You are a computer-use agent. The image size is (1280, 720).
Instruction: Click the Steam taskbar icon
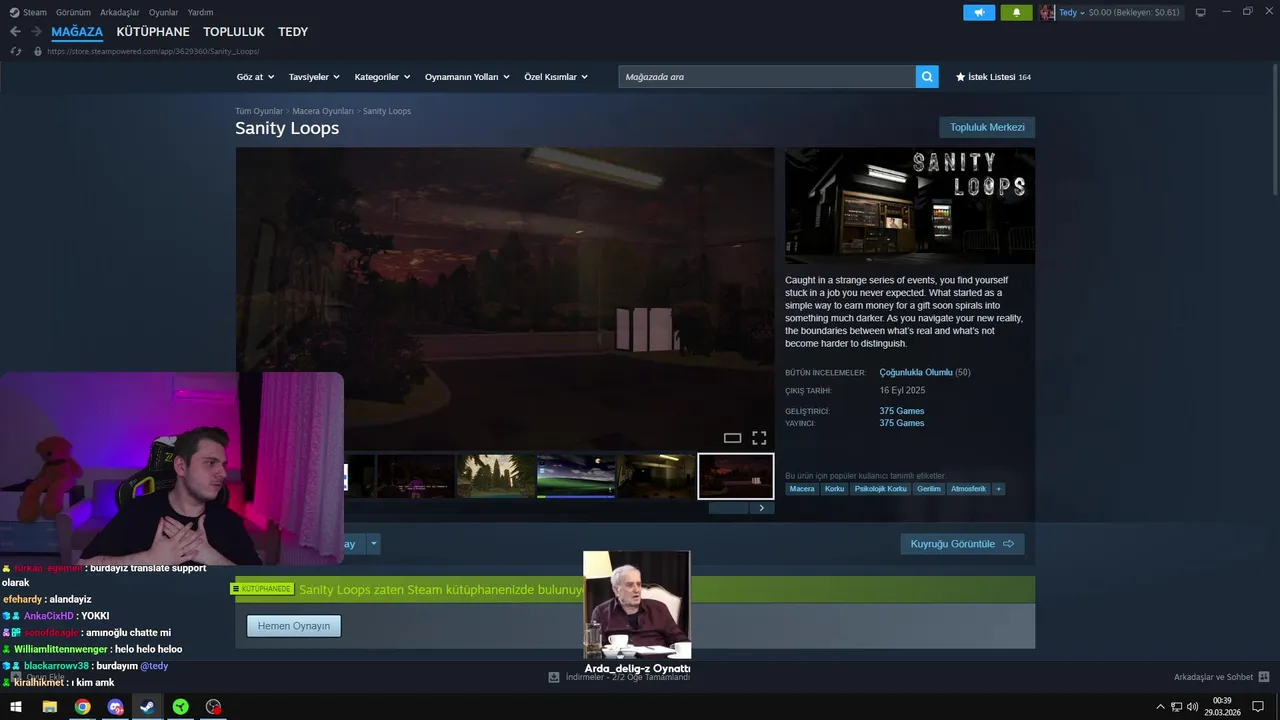tap(147, 707)
